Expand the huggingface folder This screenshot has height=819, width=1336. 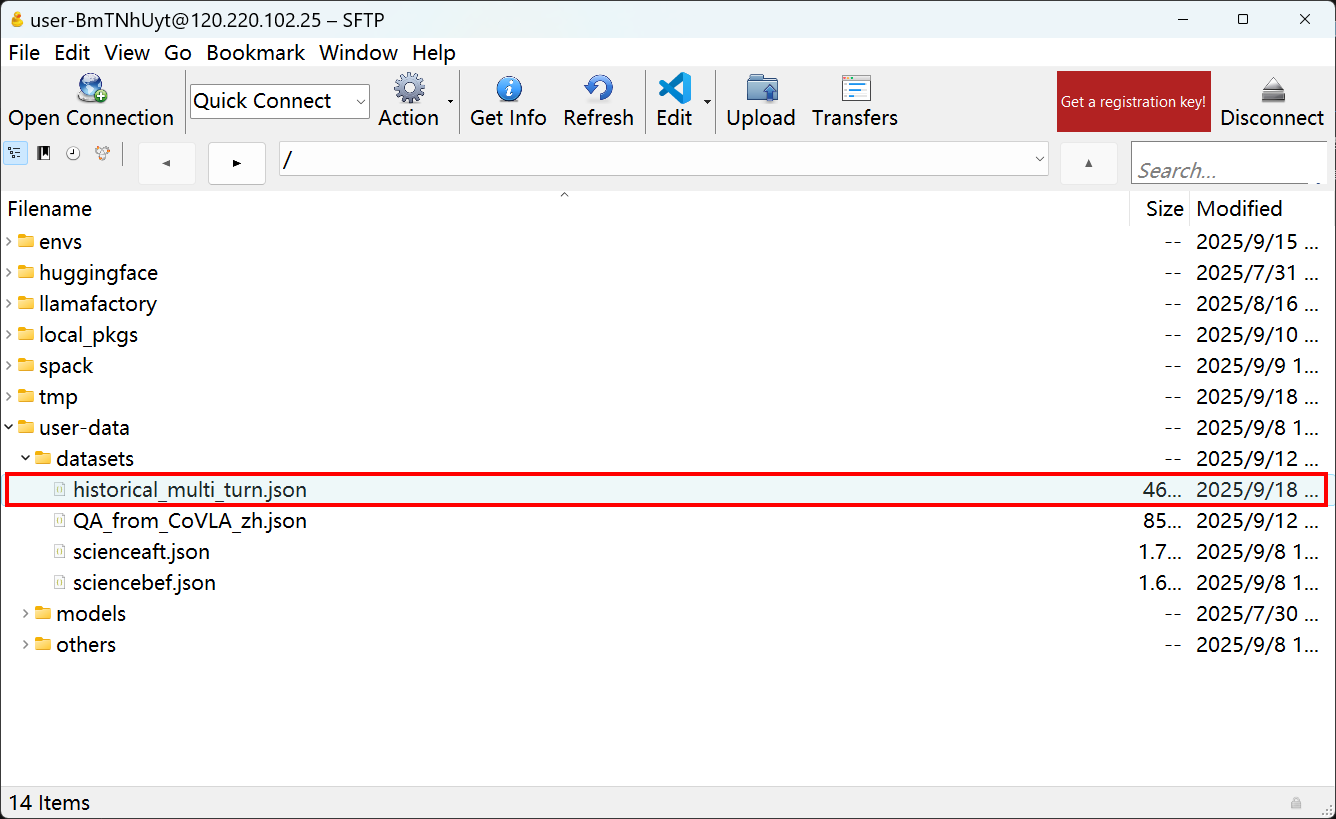click(x=9, y=273)
